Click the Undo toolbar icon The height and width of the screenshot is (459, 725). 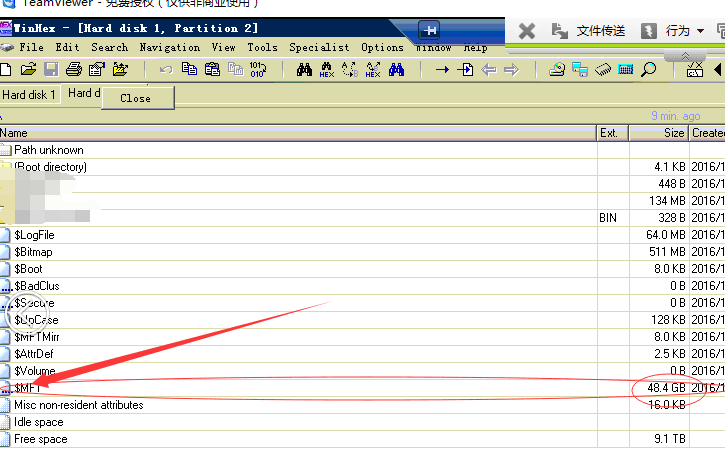tap(166, 69)
